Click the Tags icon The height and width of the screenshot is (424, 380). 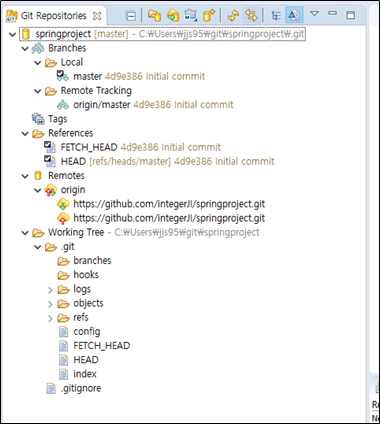pos(38,119)
